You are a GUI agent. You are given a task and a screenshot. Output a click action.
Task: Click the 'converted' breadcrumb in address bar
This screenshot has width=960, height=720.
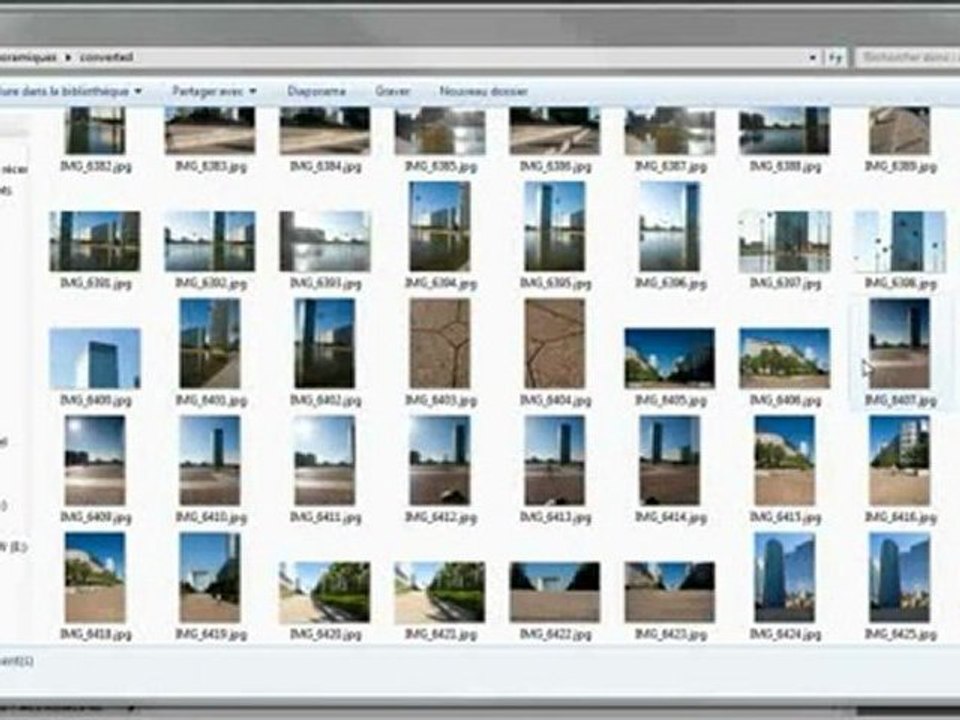tap(107, 58)
